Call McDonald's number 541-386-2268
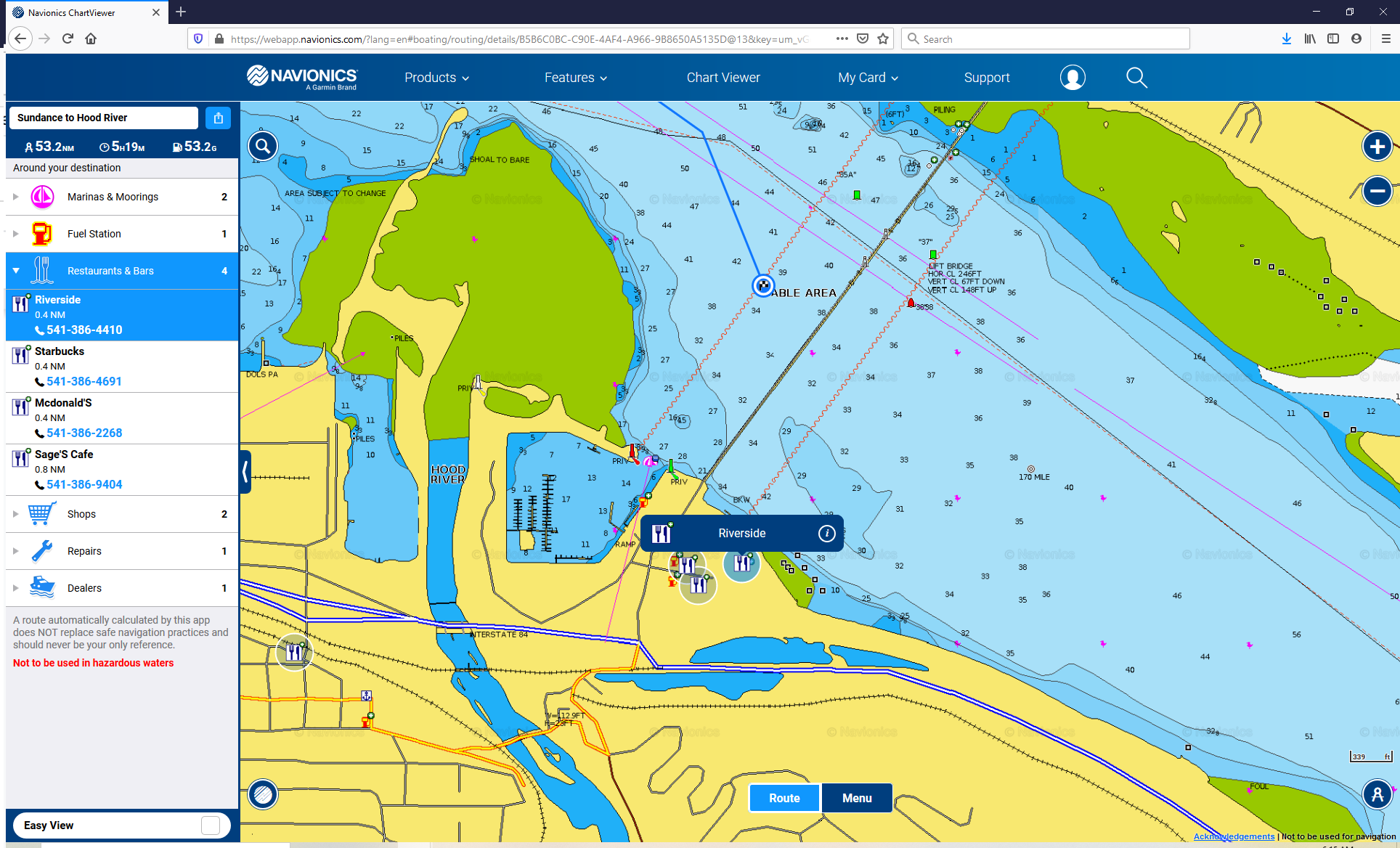The image size is (1400, 848). coord(84,433)
